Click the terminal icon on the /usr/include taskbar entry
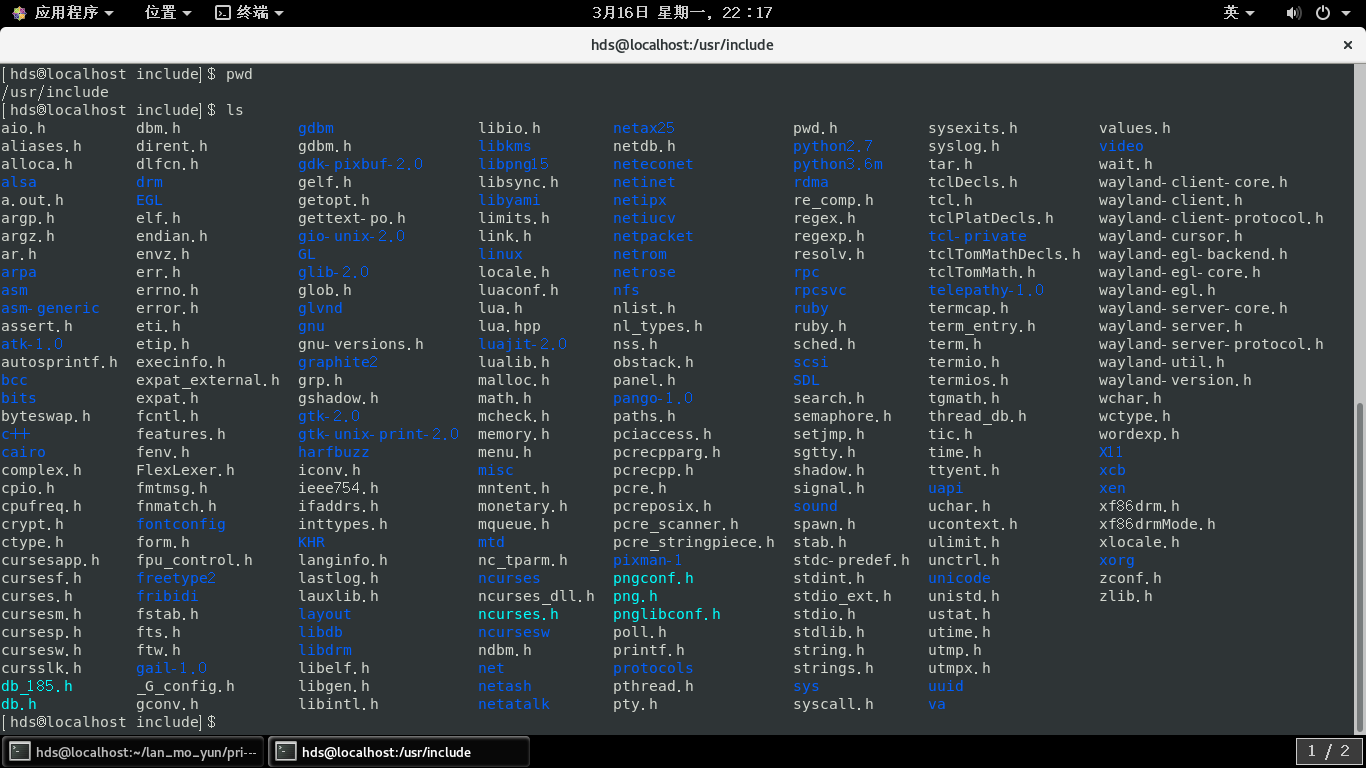 pyautogui.click(x=286, y=751)
